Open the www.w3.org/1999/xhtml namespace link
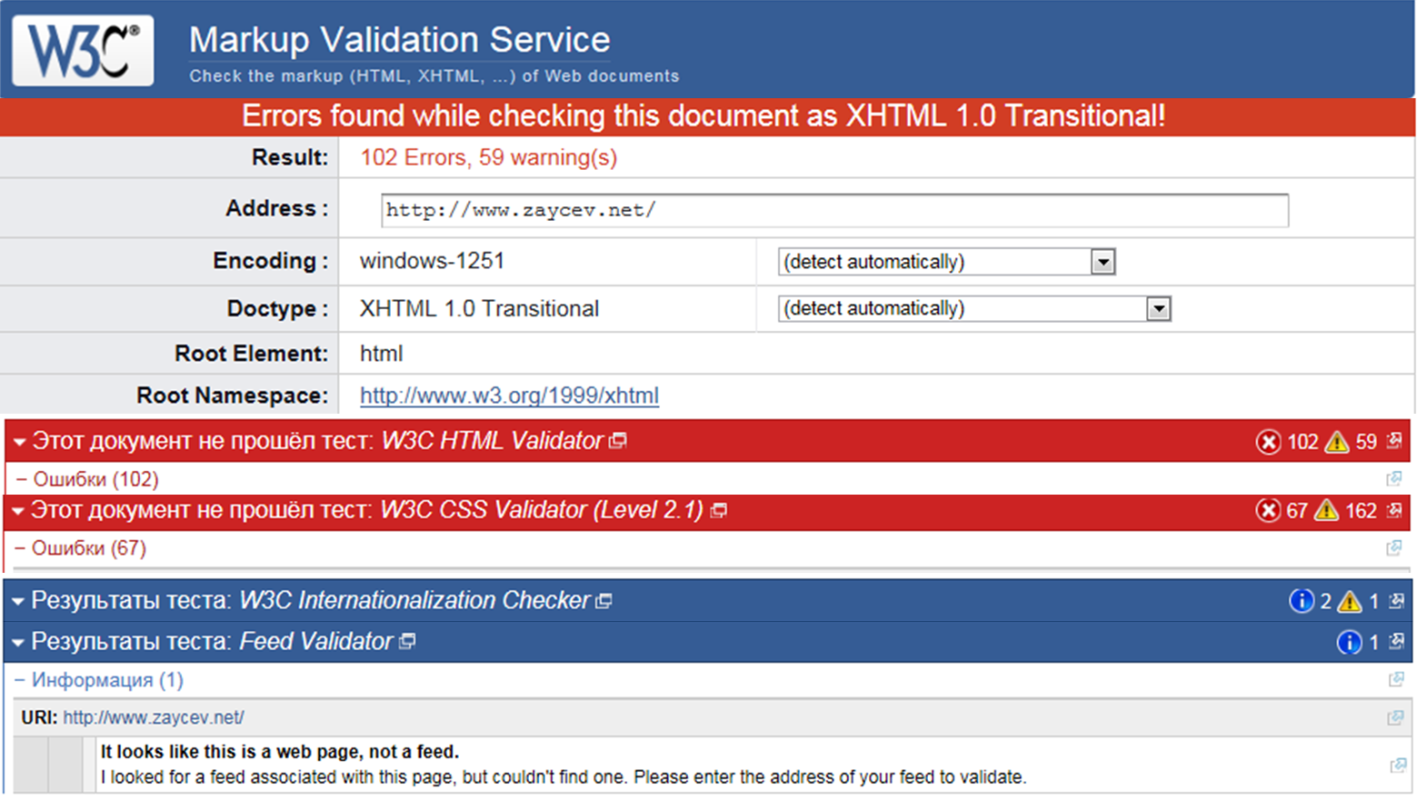 pos(509,395)
